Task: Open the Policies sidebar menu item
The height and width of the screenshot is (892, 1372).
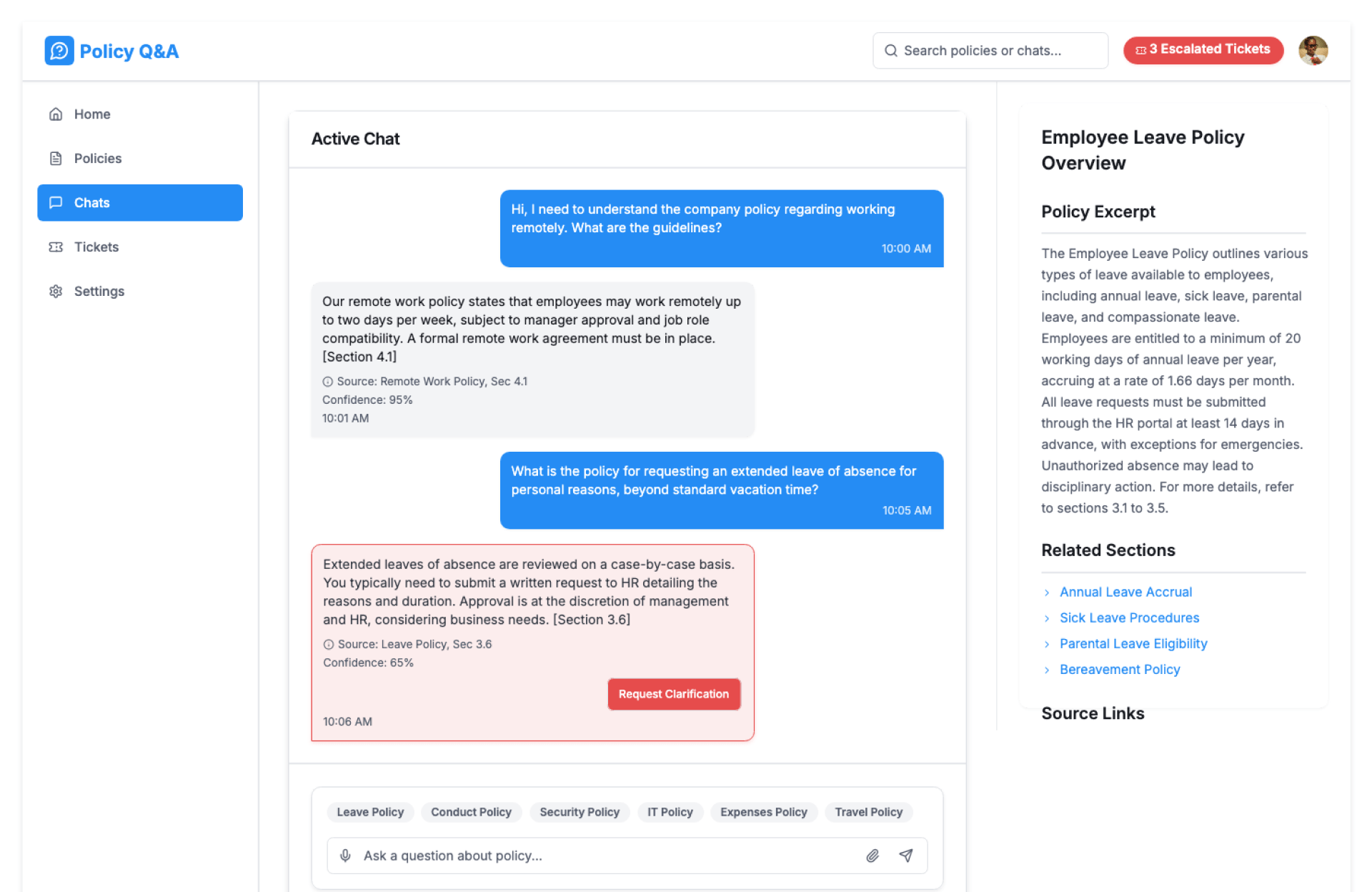Action: tap(98, 159)
